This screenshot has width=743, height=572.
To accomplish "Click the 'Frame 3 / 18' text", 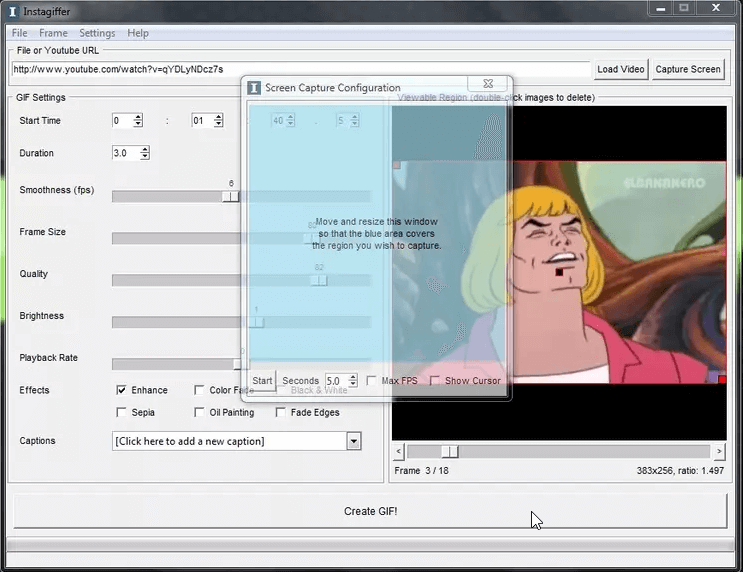I will (x=421, y=471).
